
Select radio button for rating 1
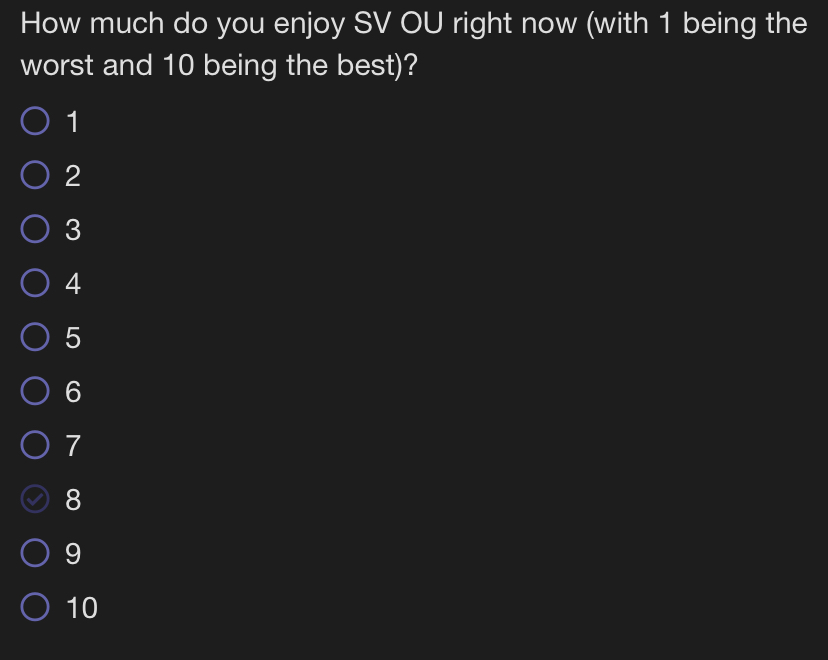35,121
